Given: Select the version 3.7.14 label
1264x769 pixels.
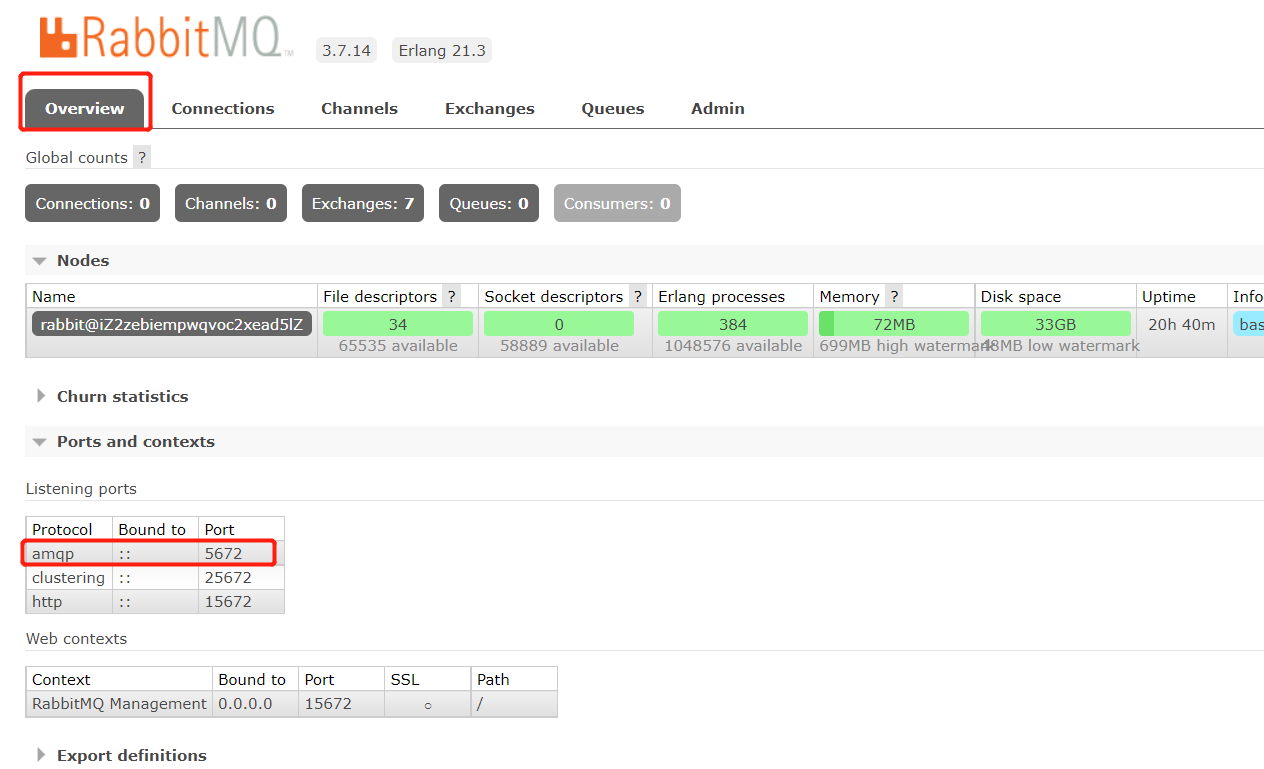Looking at the screenshot, I should pyautogui.click(x=346, y=50).
